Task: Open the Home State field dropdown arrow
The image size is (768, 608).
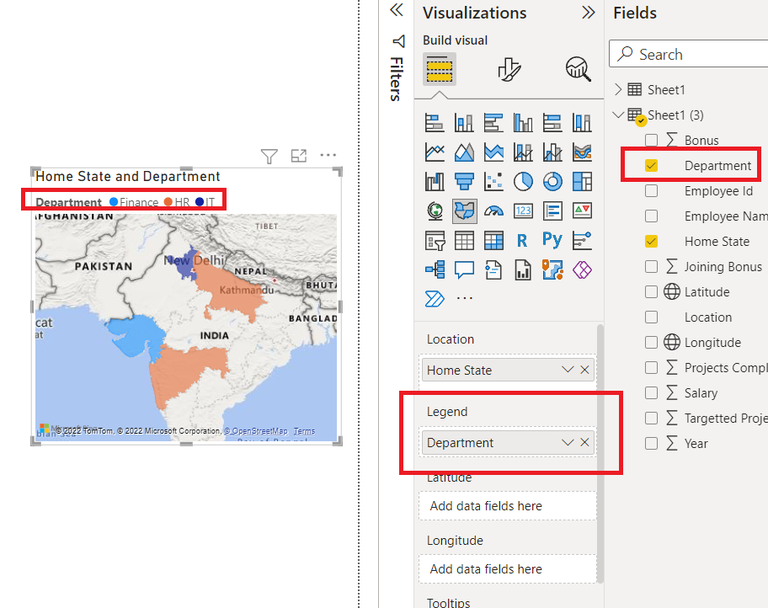Action: coord(568,370)
